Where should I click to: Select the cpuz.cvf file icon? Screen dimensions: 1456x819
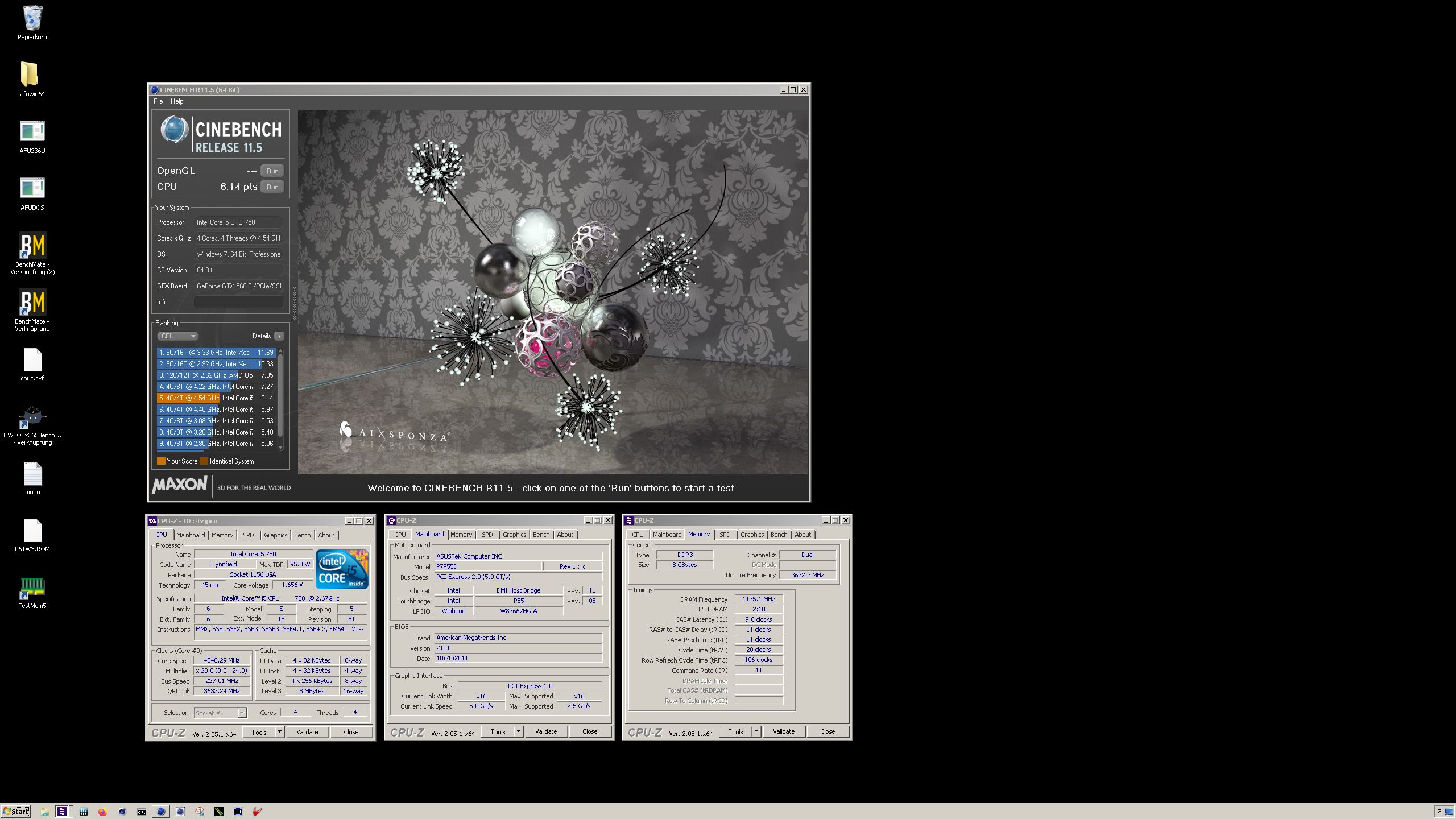[32, 364]
